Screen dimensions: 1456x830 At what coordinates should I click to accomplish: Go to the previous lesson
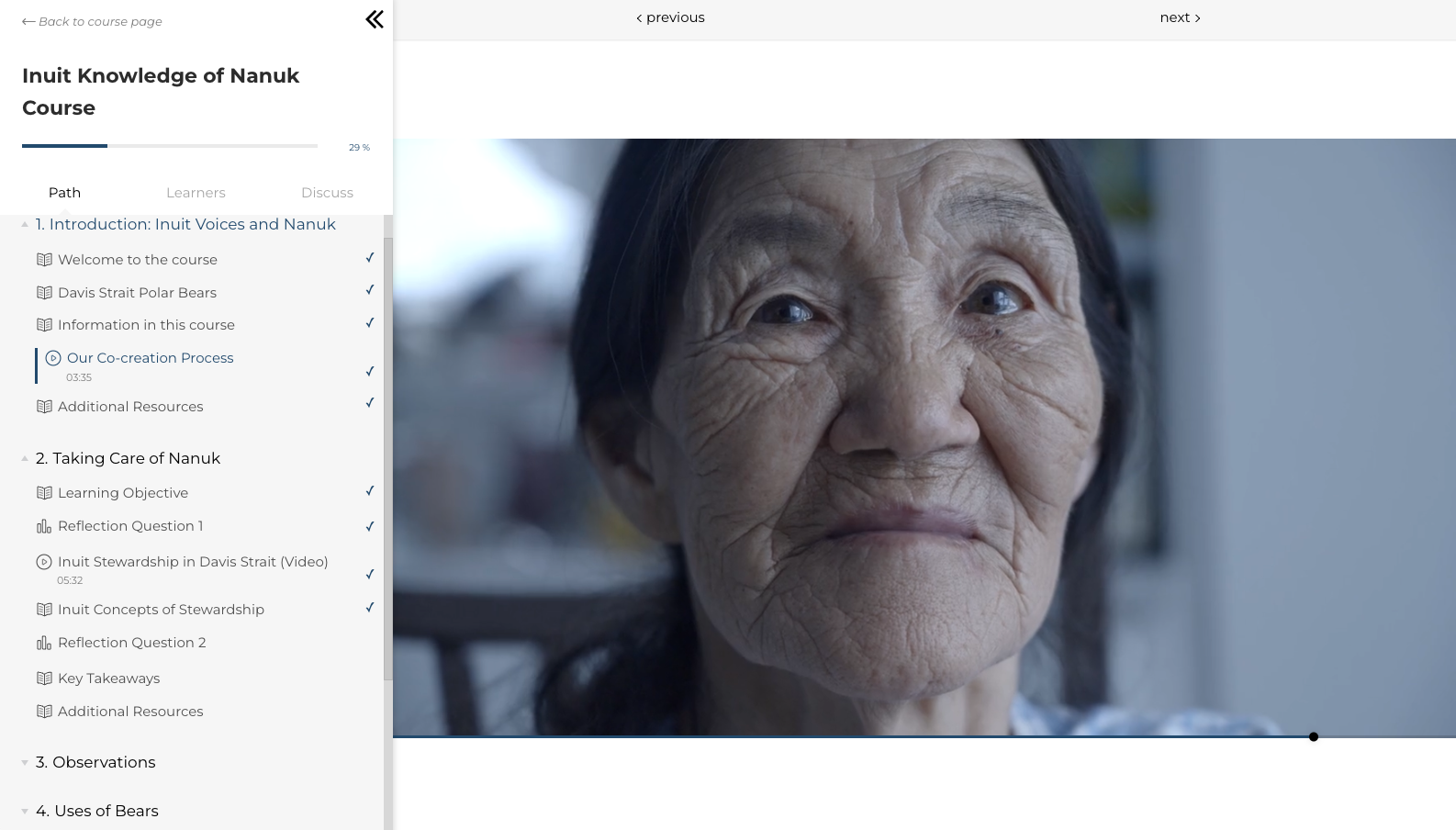(670, 17)
